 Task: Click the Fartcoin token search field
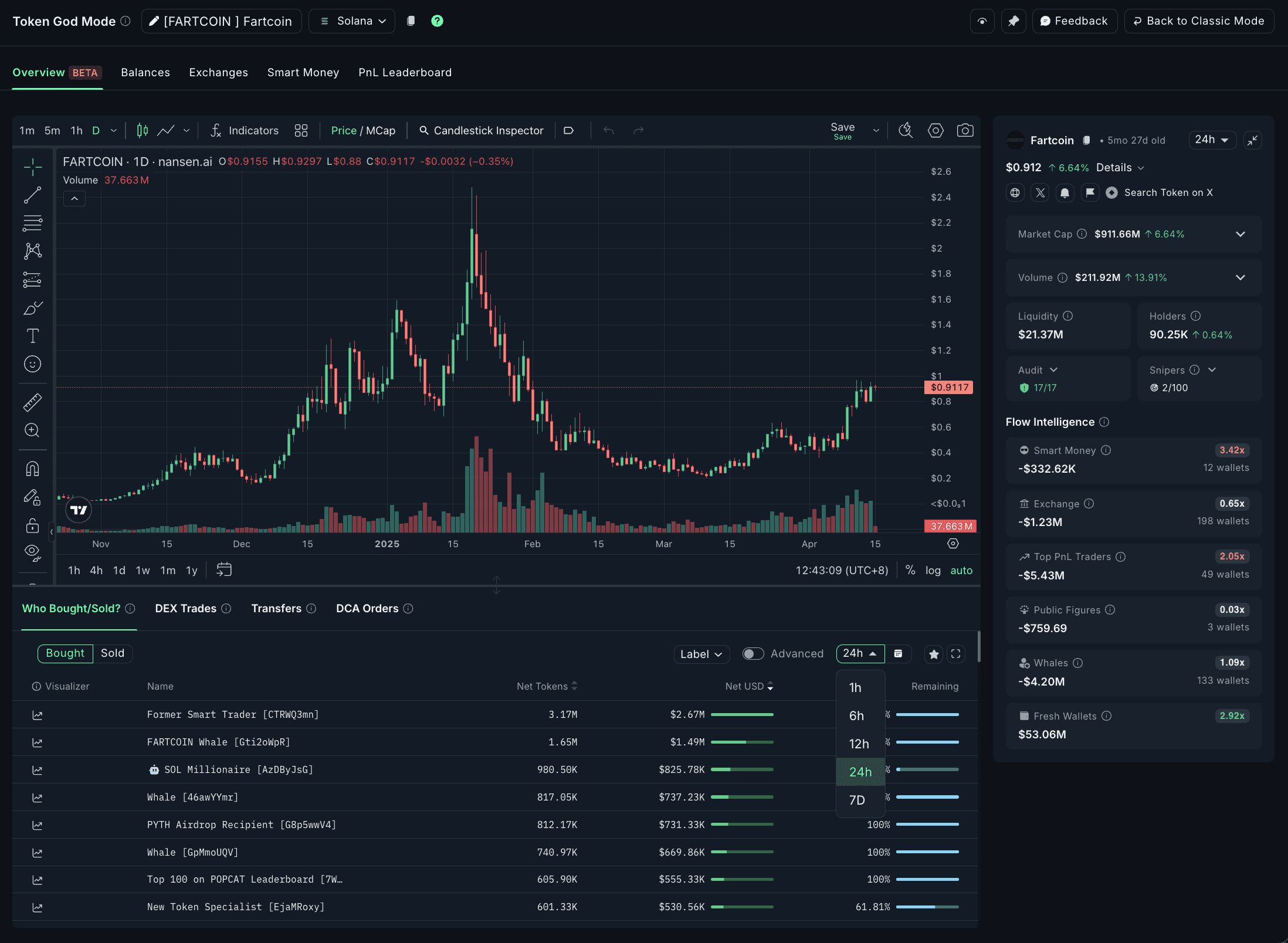tap(222, 21)
